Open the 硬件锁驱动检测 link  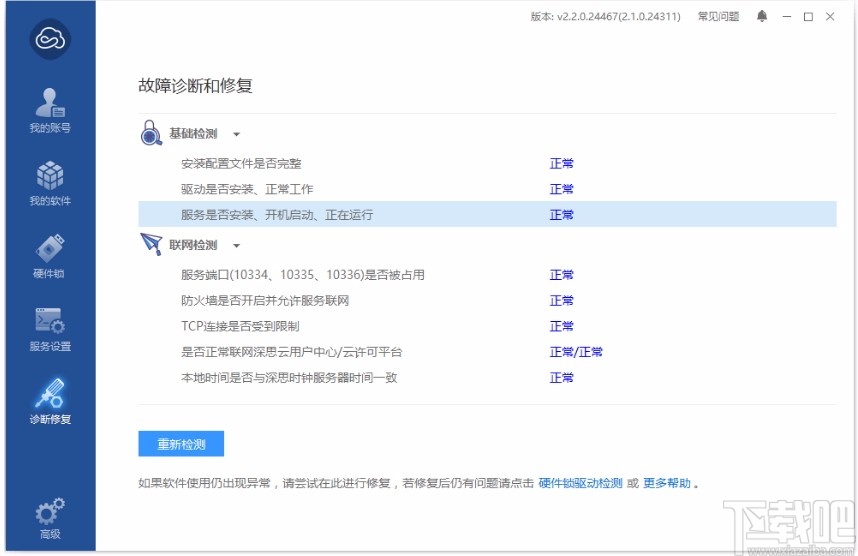coord(580,483)
